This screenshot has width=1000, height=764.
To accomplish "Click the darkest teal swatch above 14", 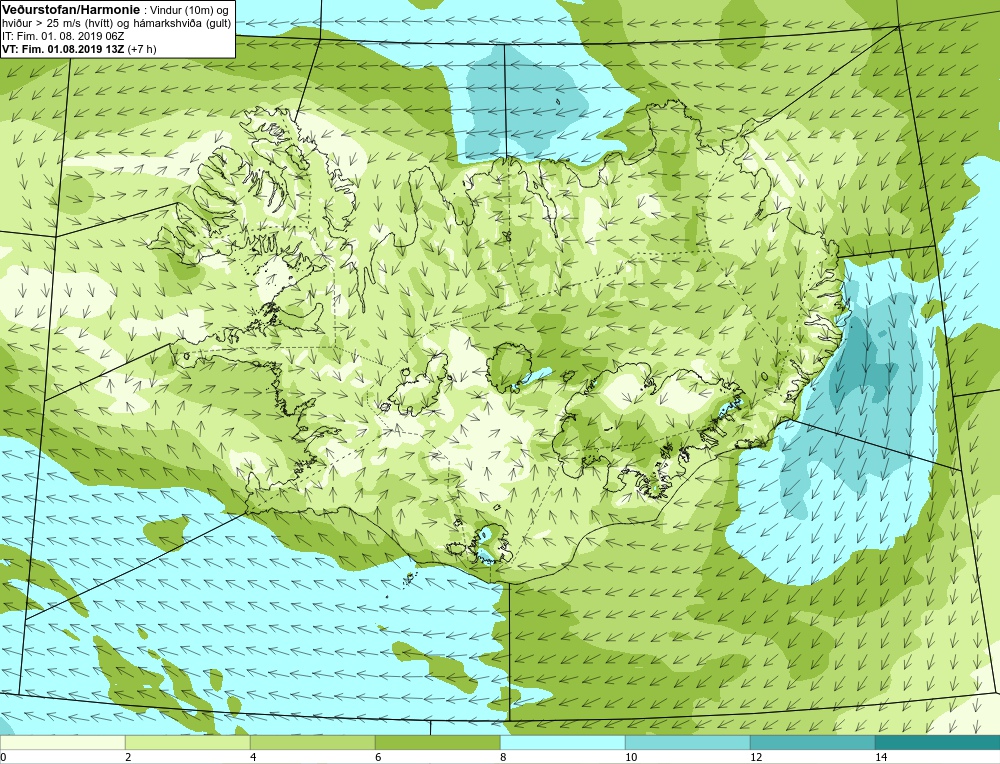I will coord(938,742).
